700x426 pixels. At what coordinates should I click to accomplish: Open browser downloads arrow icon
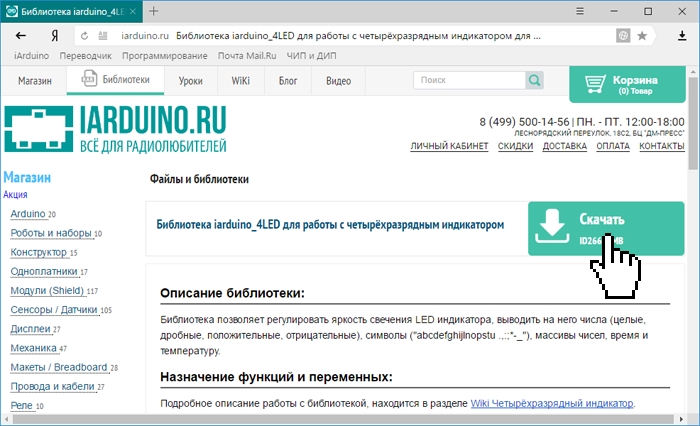coord(682,36)
